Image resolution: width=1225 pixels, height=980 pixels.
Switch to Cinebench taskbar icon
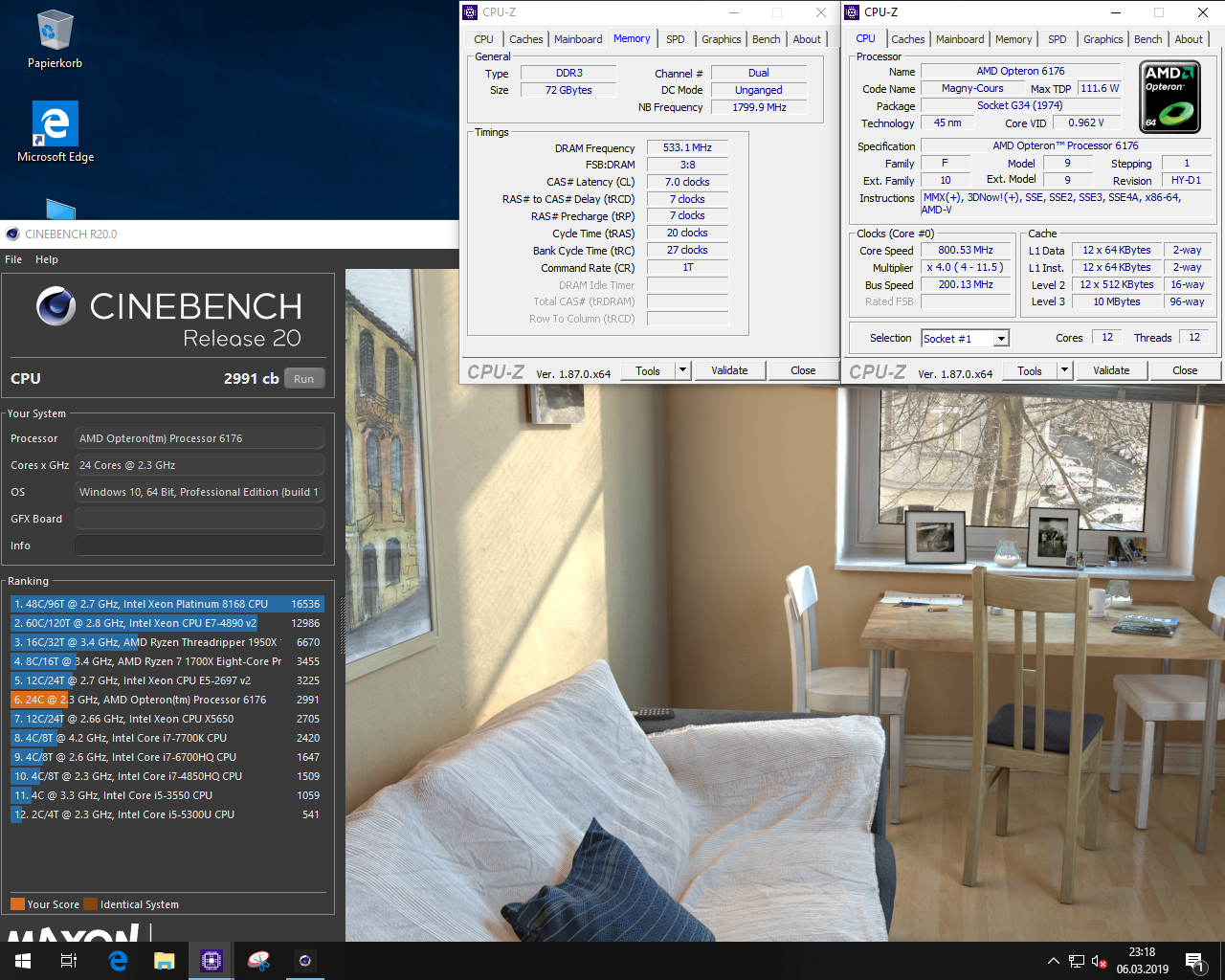coord(305,961)
